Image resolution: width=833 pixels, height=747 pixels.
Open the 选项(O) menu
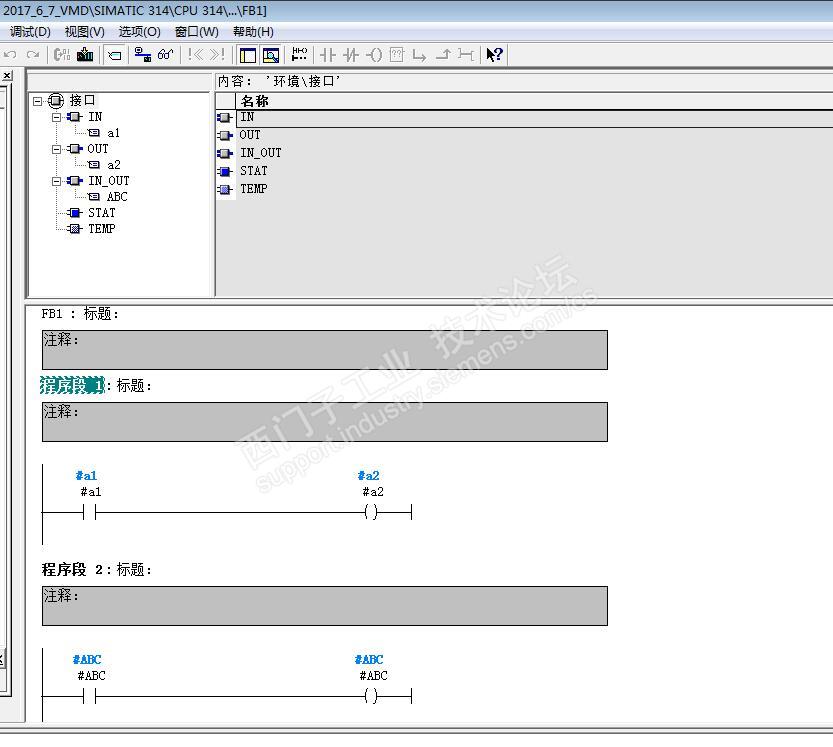click(139, 32)
